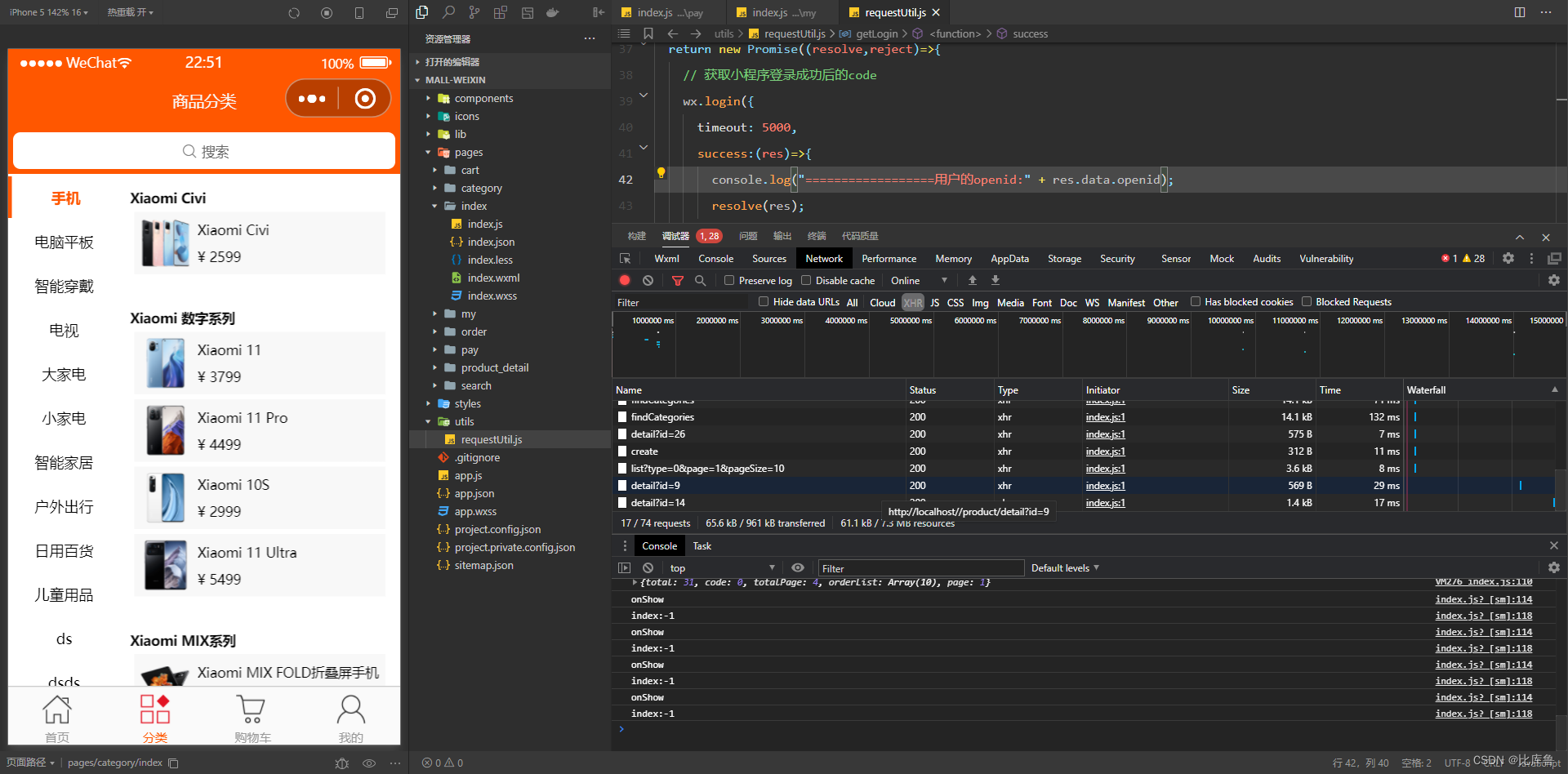Enable the Disable cache checkbox
The image size is (1568, 774).
pyautogui.click(x=806, y=280)
